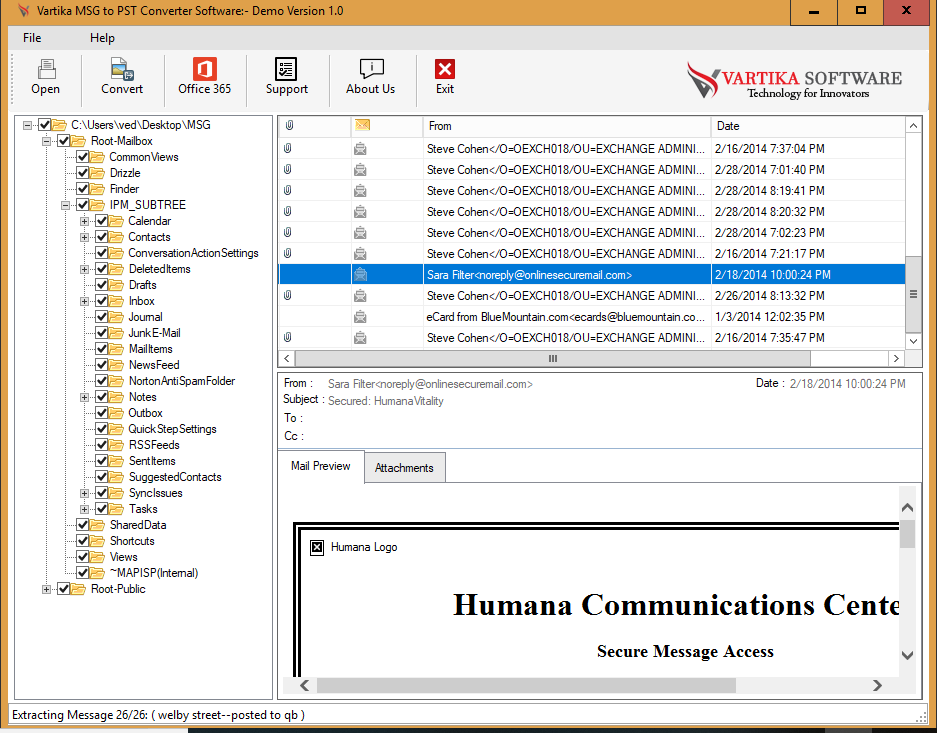Click the Drafts folder icon

(x=117, y=285)
